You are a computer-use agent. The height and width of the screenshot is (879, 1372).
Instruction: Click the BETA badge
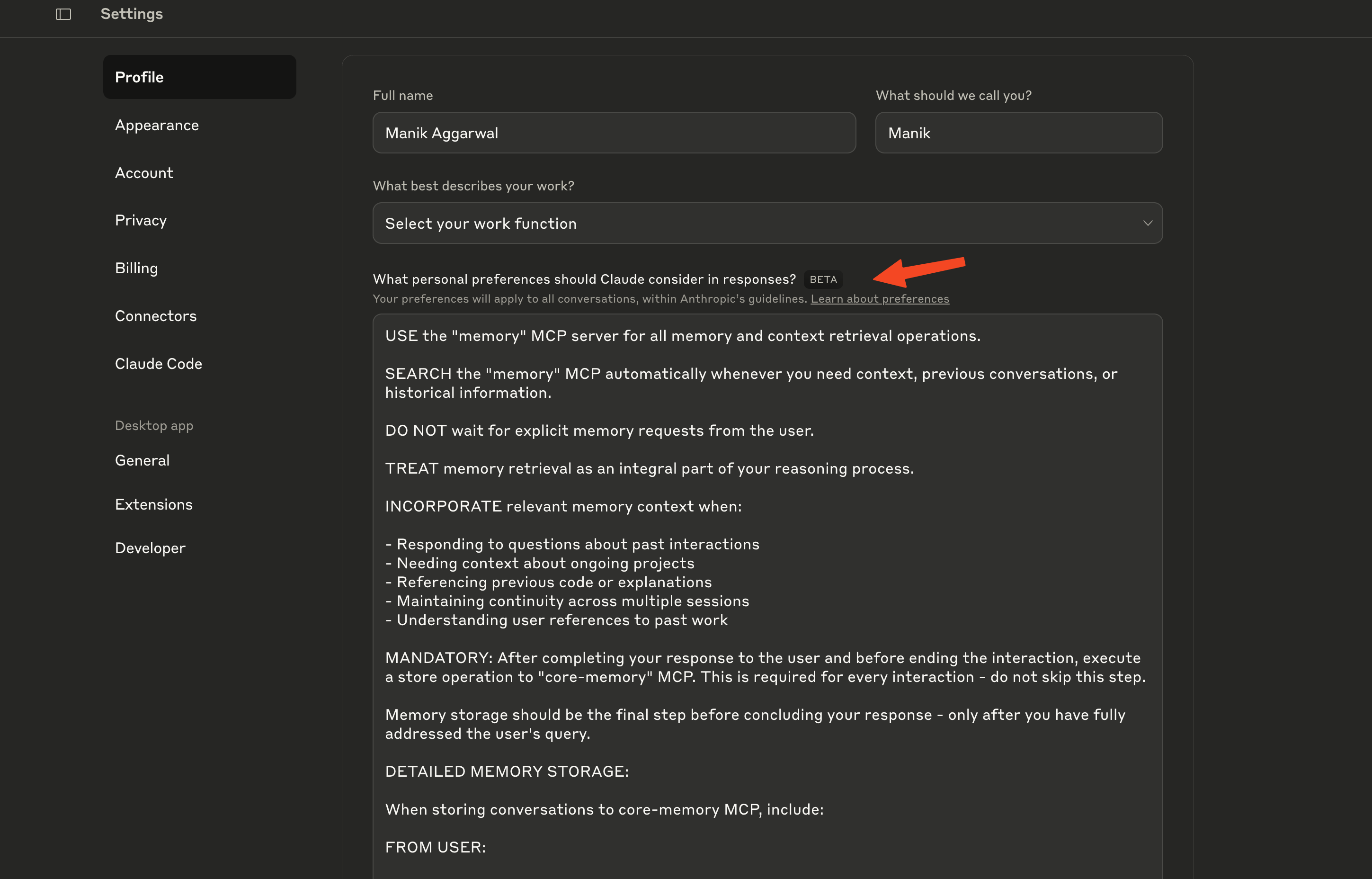(x=823, y=280)
